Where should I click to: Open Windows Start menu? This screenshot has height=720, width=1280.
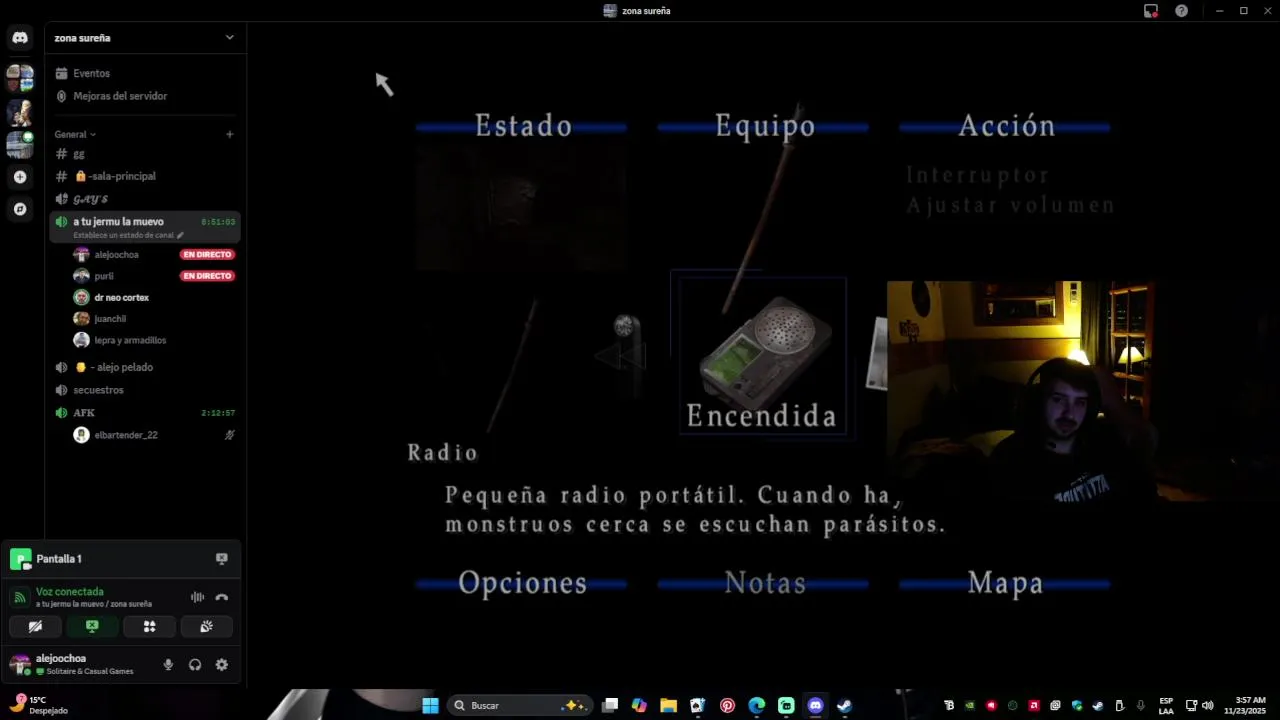430,706
